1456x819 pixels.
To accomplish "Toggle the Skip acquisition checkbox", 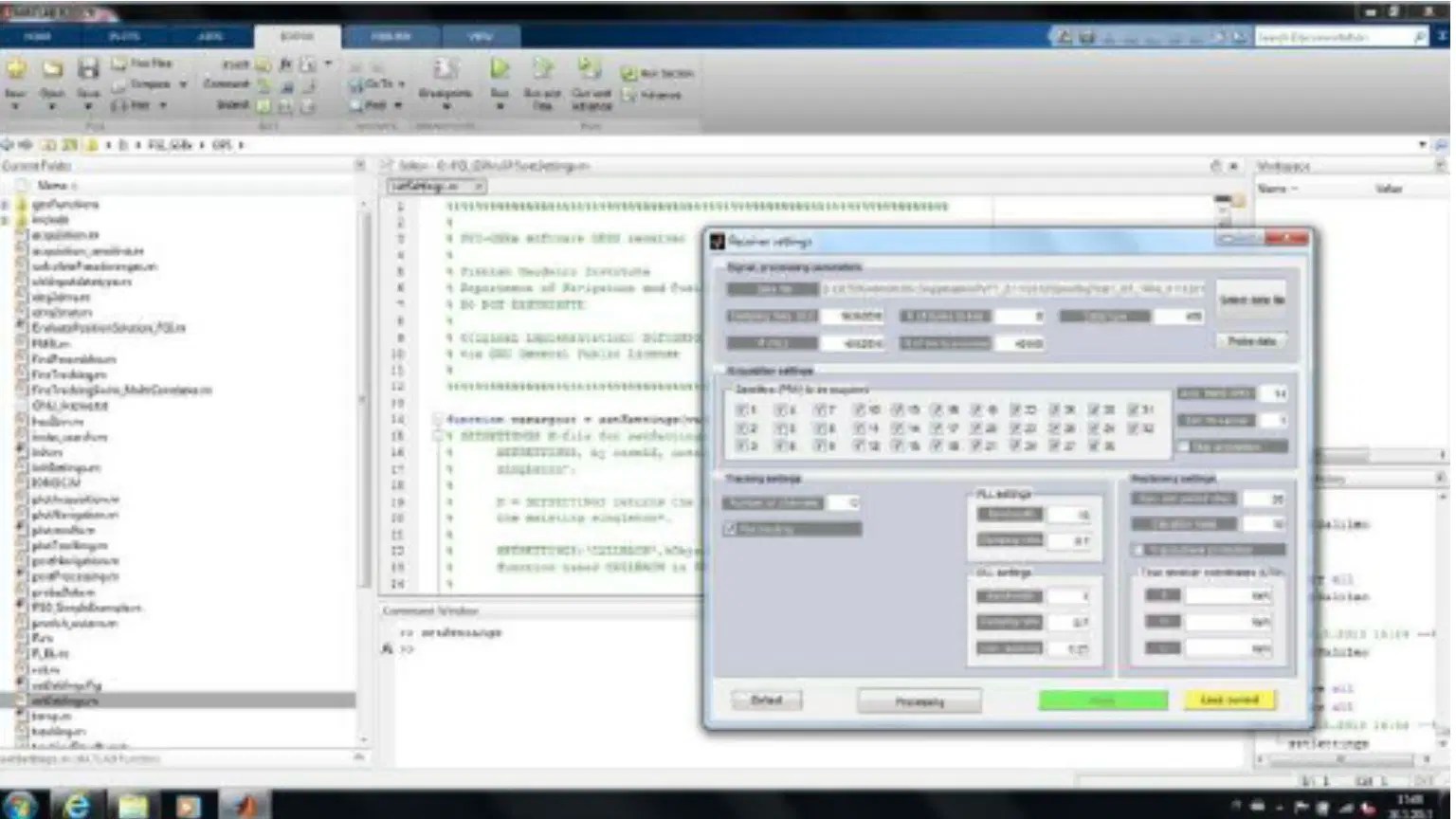I will click(1185, 446).
